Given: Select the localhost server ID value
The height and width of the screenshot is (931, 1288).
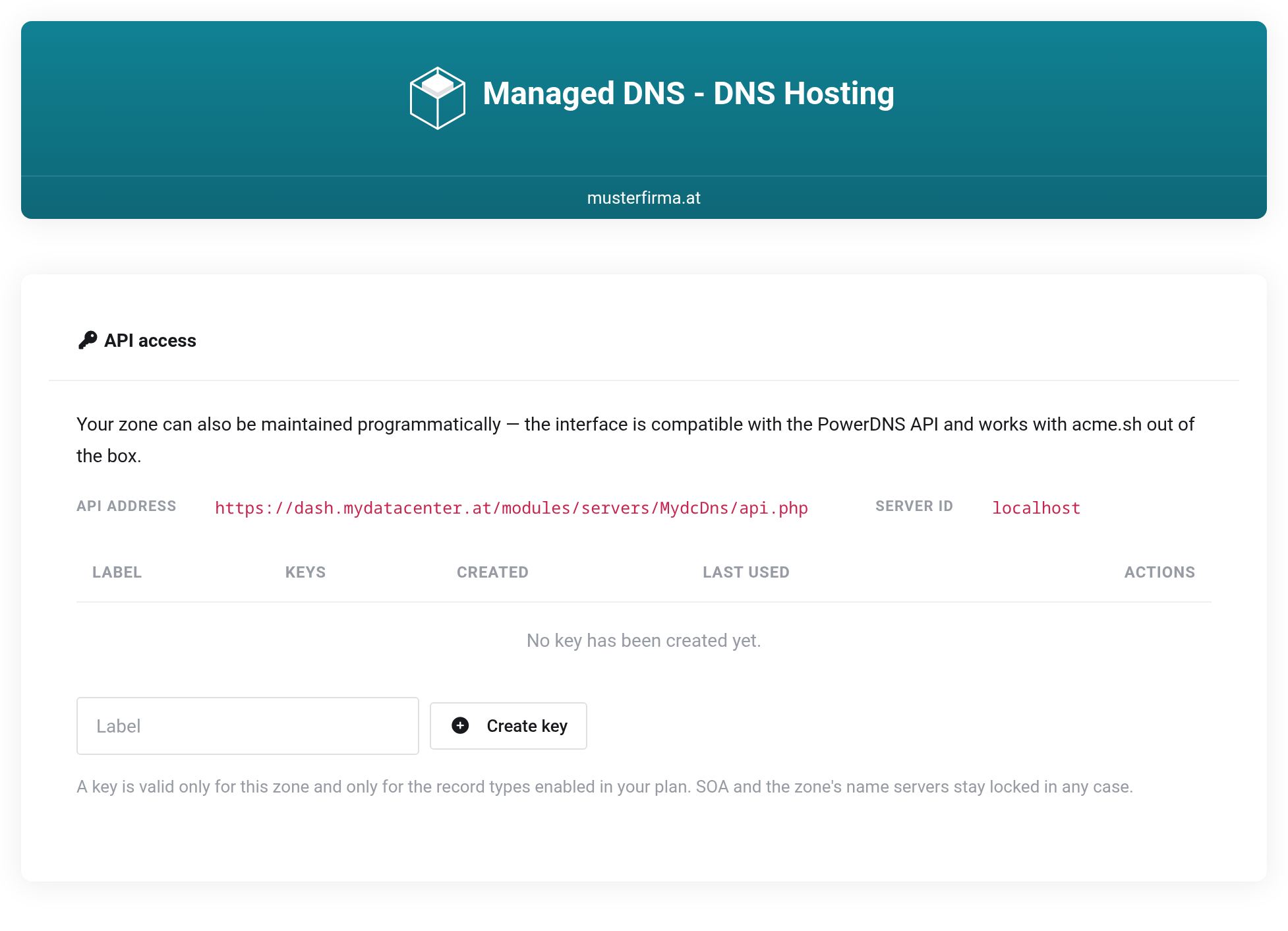Looking at the screenshot, I should [x=1036, y=508].
